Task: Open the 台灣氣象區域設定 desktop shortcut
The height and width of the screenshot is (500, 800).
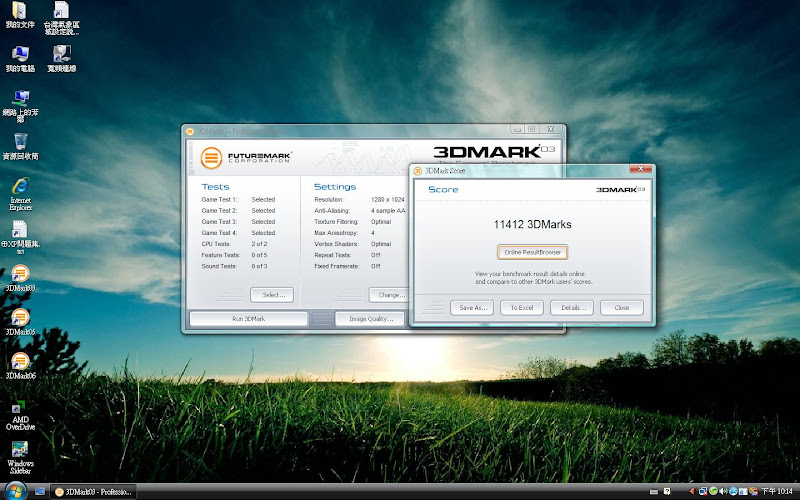Action: coord(62,18)
